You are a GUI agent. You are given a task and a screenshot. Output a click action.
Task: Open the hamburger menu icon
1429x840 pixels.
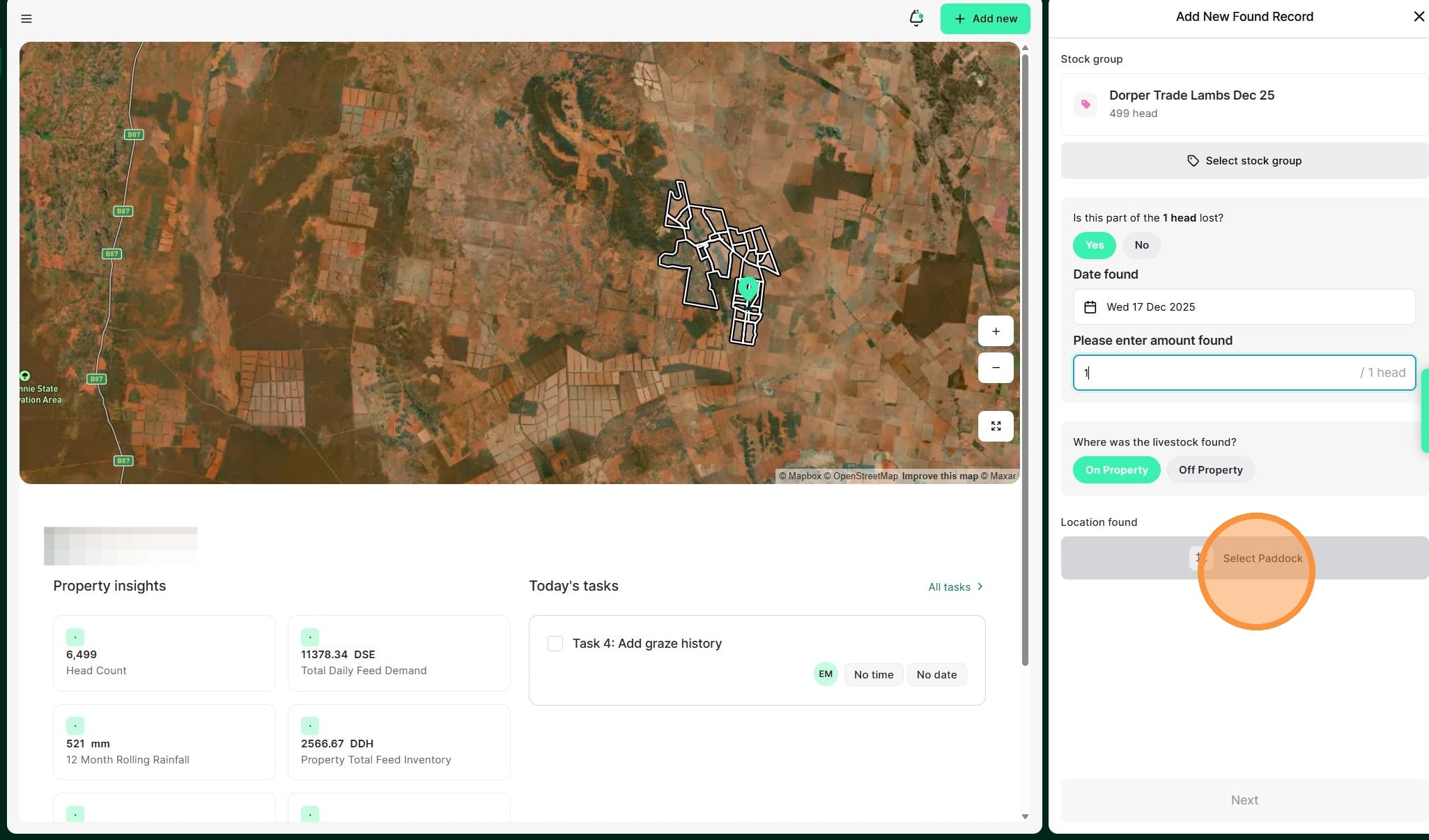coord(26,19)
